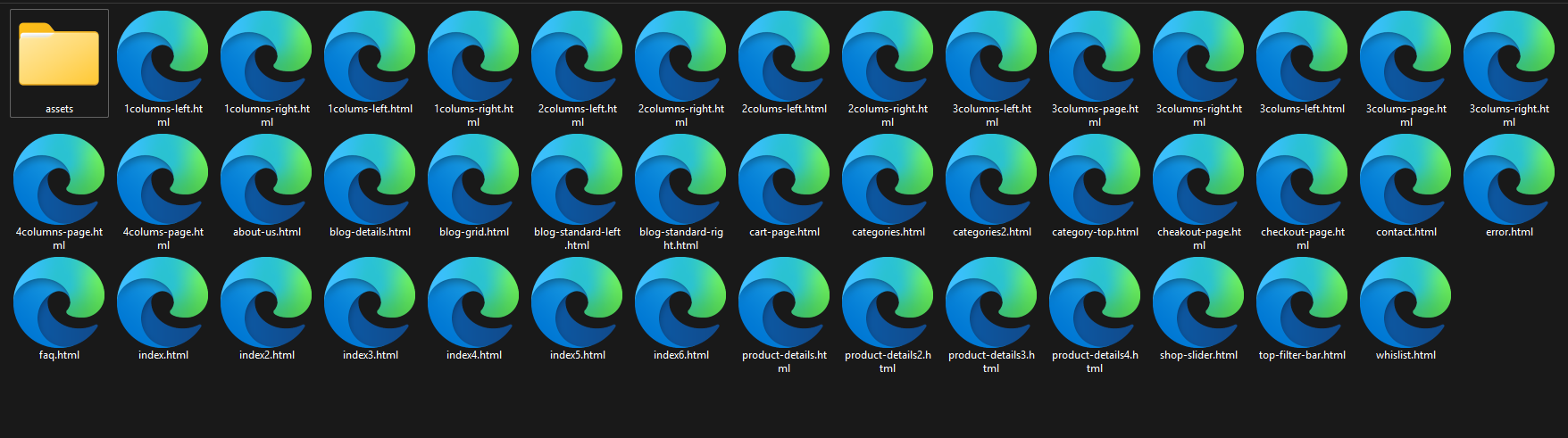Select the 3columns-left.html file icon
This screenshot has height=438, width=1568.
[991, 56]
